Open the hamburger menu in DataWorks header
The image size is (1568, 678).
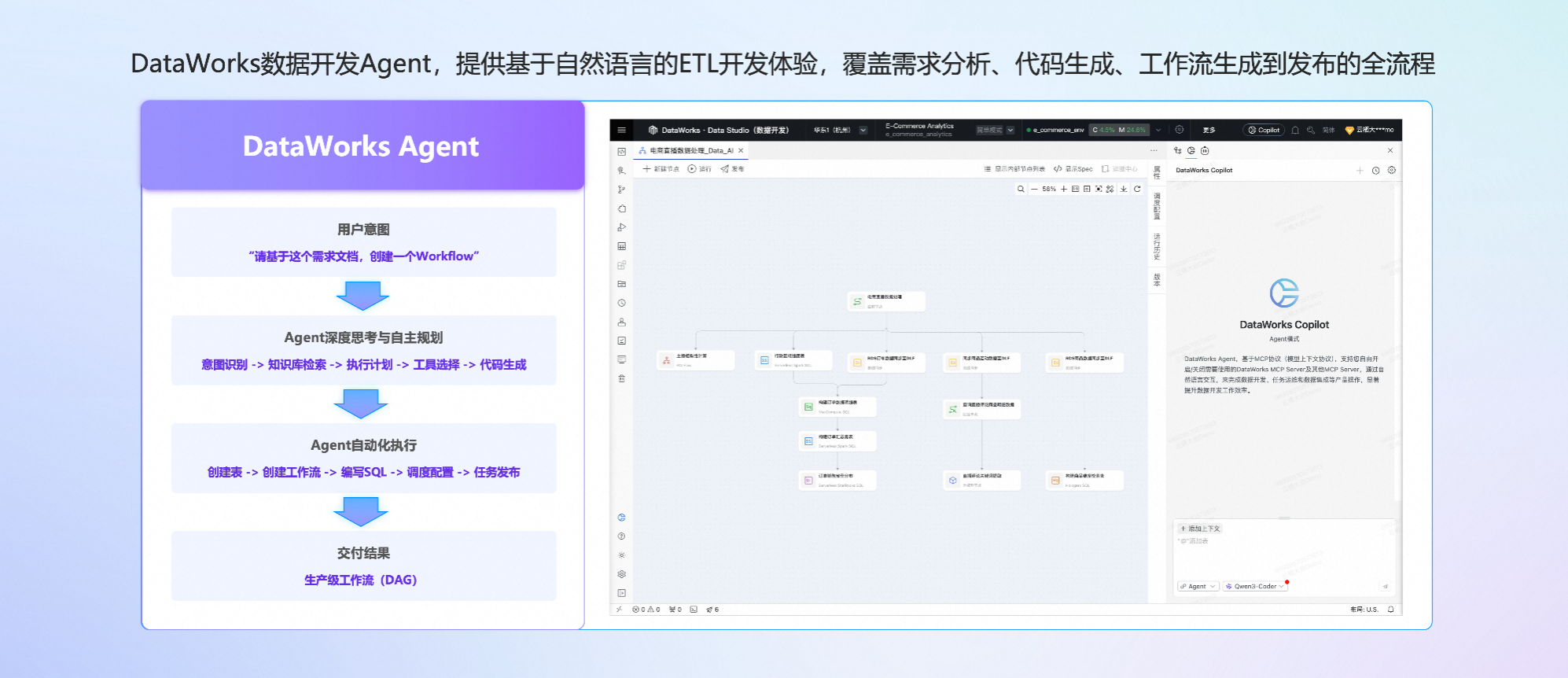coord(621,130)
